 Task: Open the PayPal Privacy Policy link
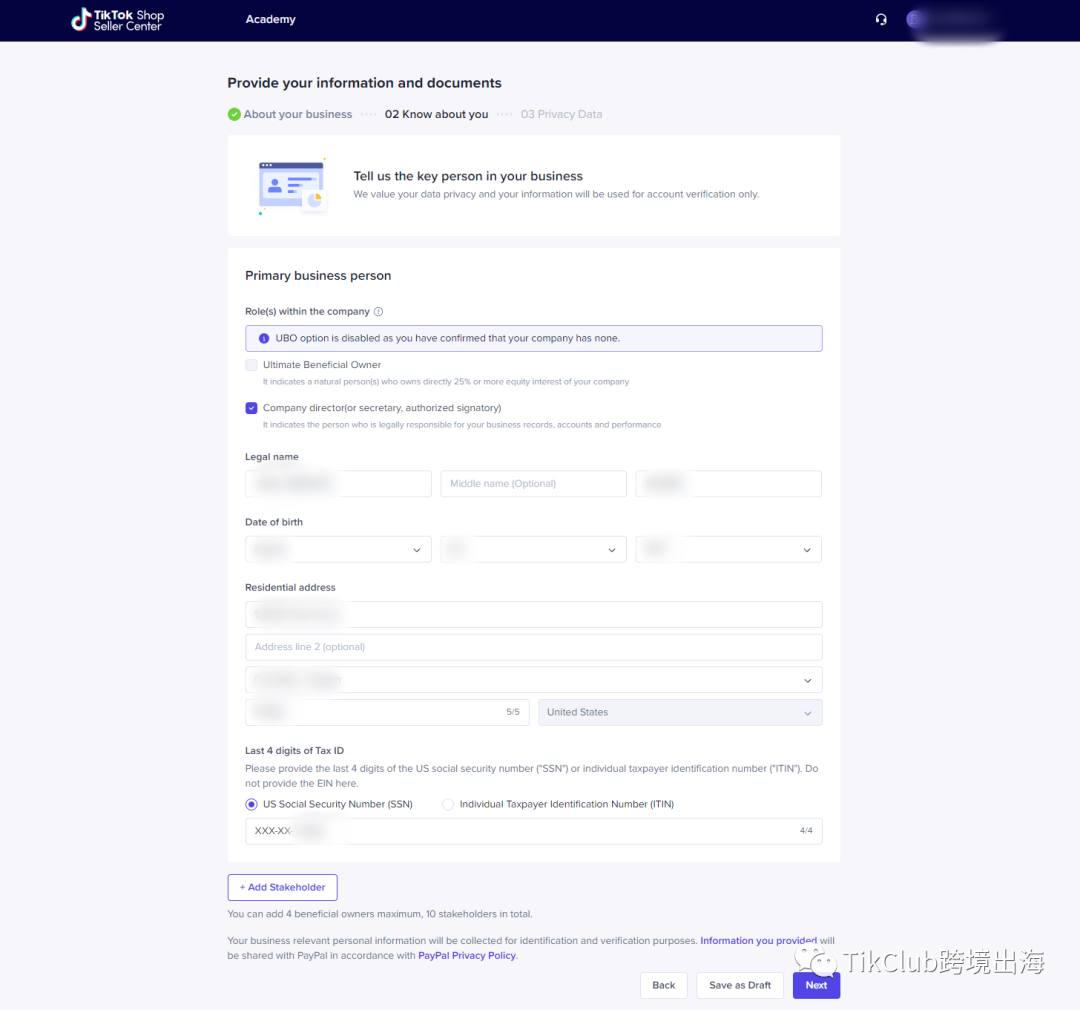coord(466,956)
